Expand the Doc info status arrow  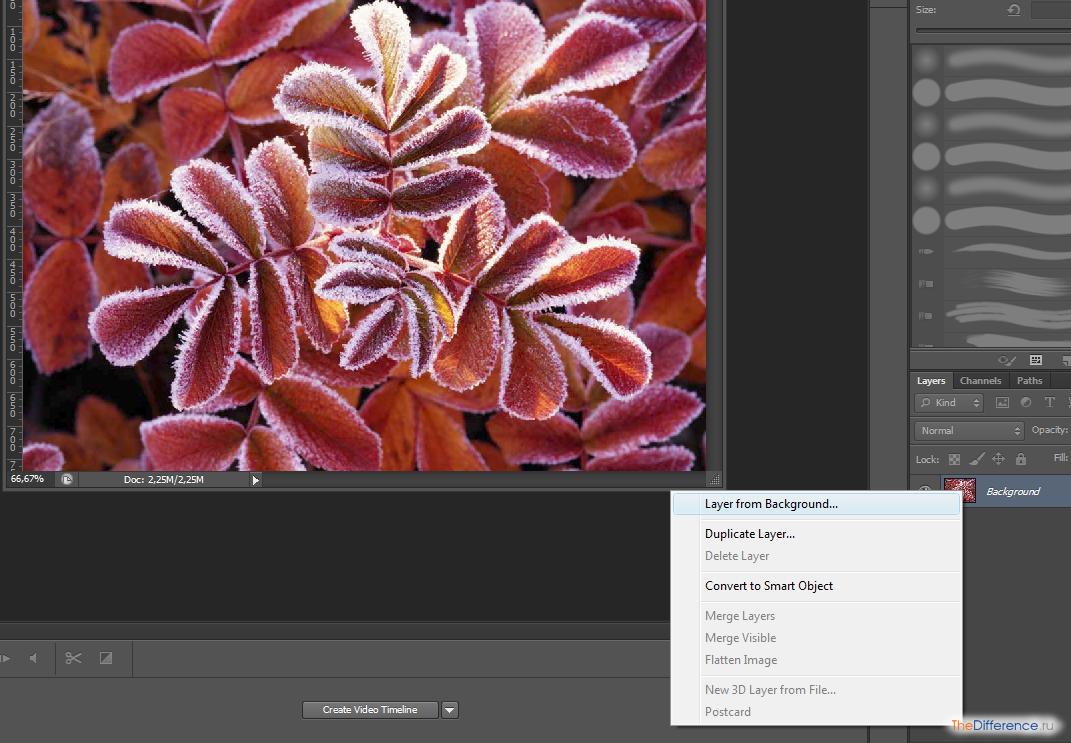pyautogui.click(x=256, y=480)
